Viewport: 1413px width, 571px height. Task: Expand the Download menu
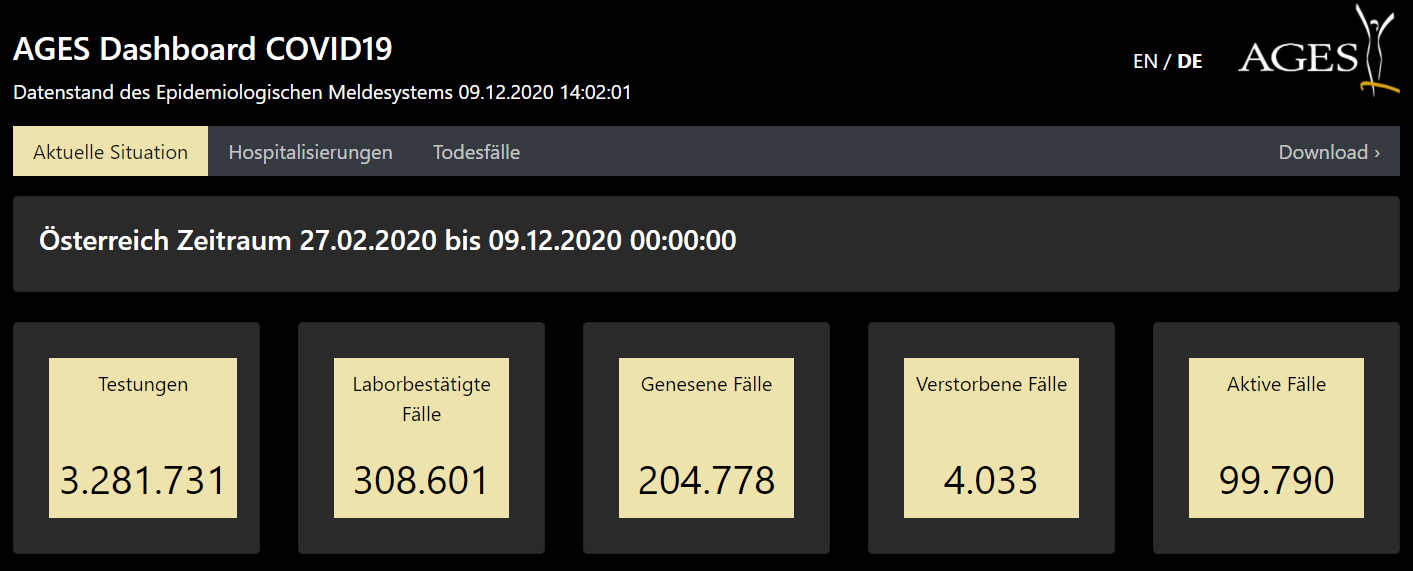[1329, 152]
